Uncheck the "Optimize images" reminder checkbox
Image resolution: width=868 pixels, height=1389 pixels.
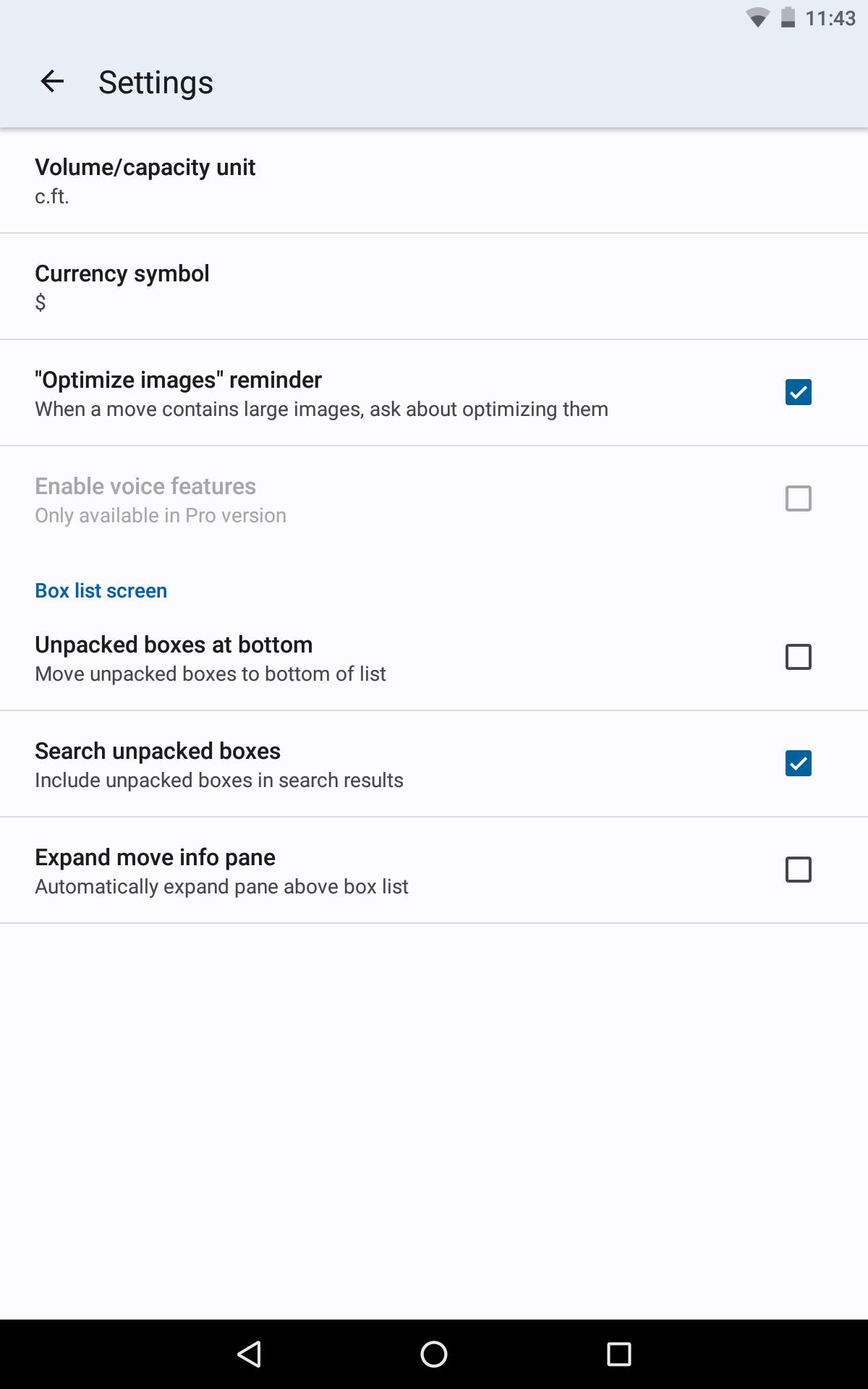(x=799, y=392)
